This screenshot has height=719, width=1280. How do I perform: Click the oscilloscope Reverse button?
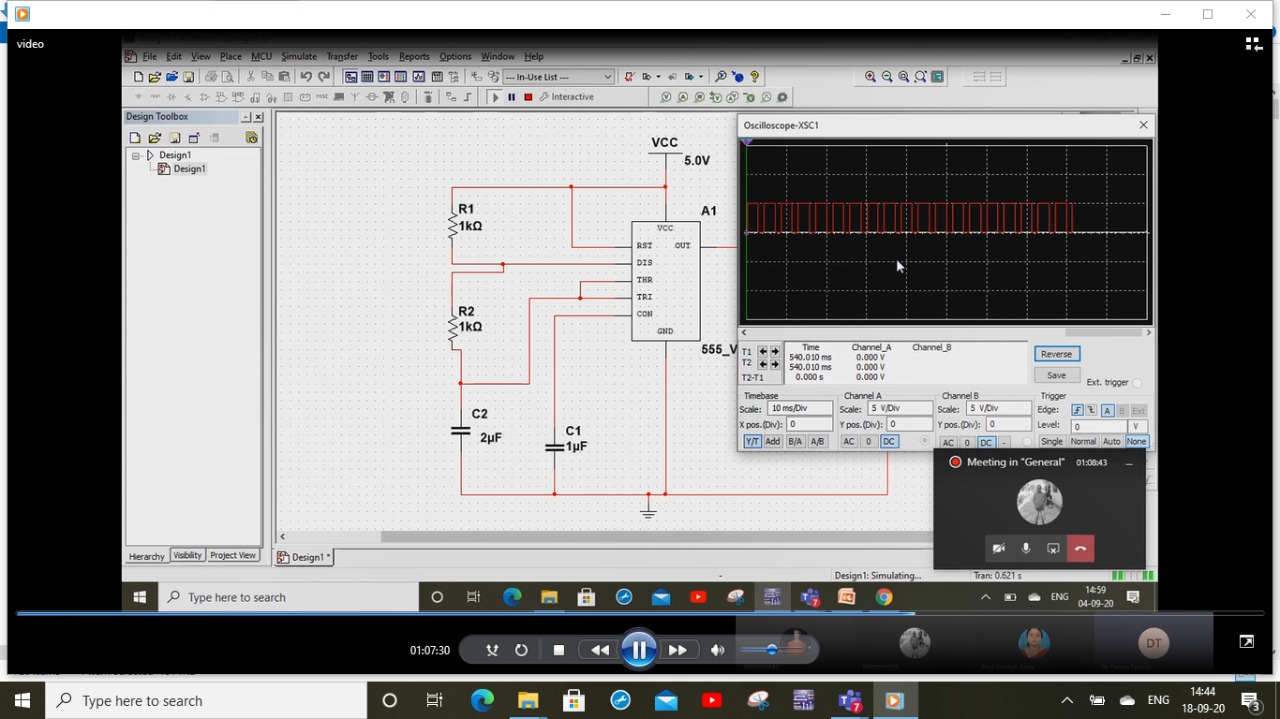click(x=1056, y=354)
